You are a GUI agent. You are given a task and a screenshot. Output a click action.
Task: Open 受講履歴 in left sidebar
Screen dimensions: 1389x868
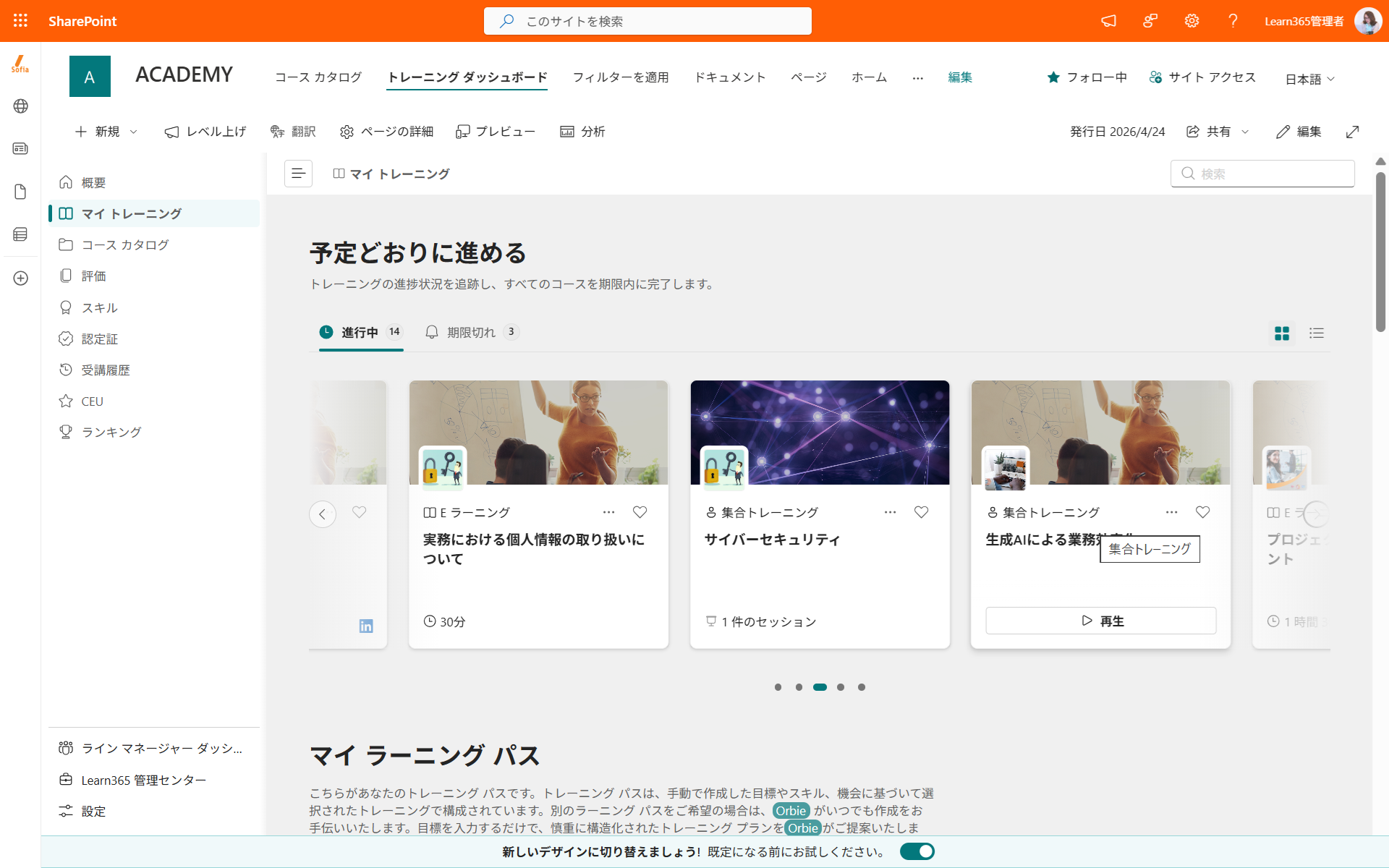pos(153,370)
